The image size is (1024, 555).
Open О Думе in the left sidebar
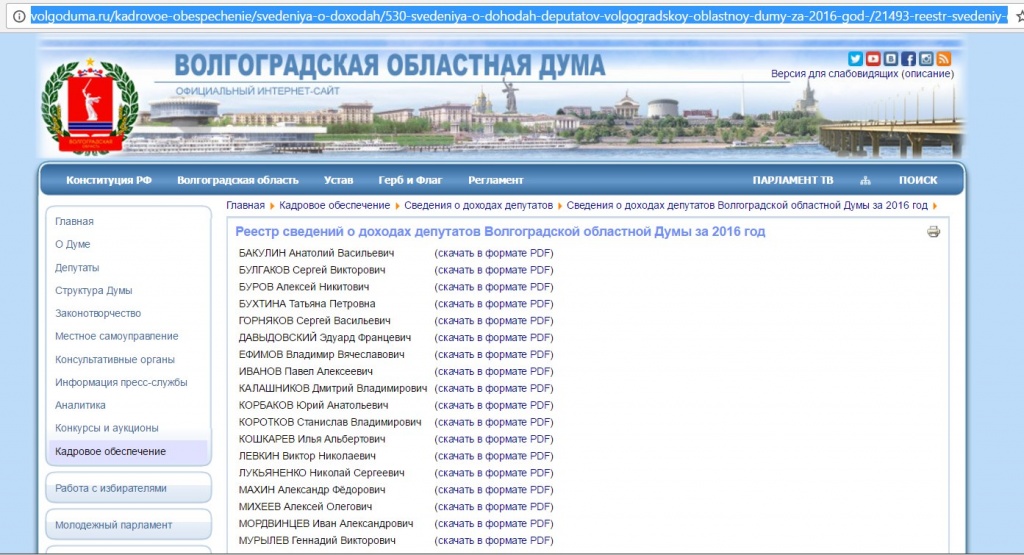72,244
